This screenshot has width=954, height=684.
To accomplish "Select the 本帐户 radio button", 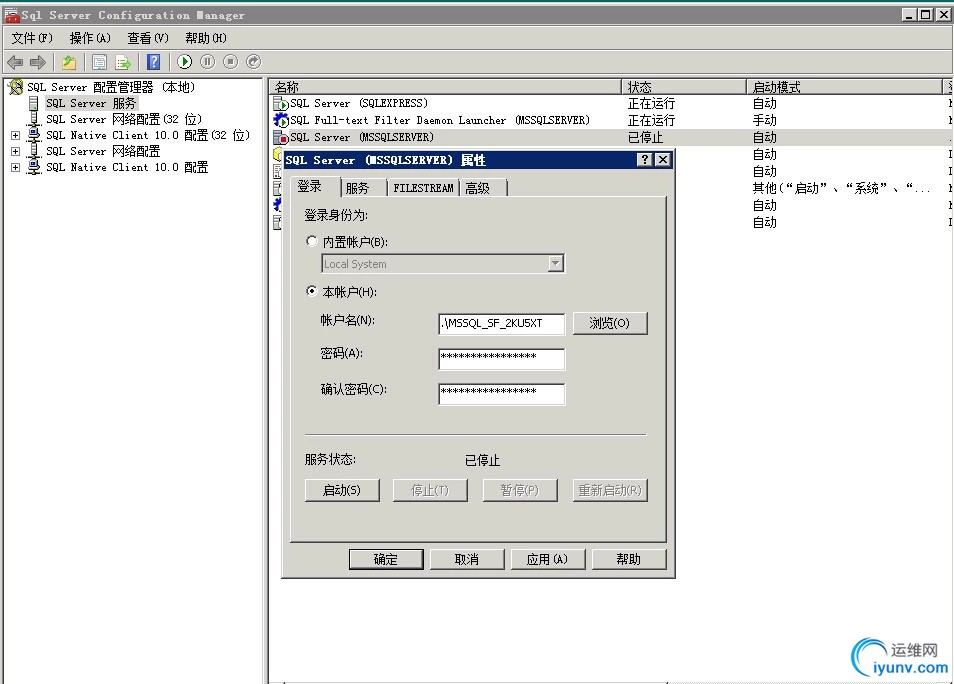I will 312,291.
